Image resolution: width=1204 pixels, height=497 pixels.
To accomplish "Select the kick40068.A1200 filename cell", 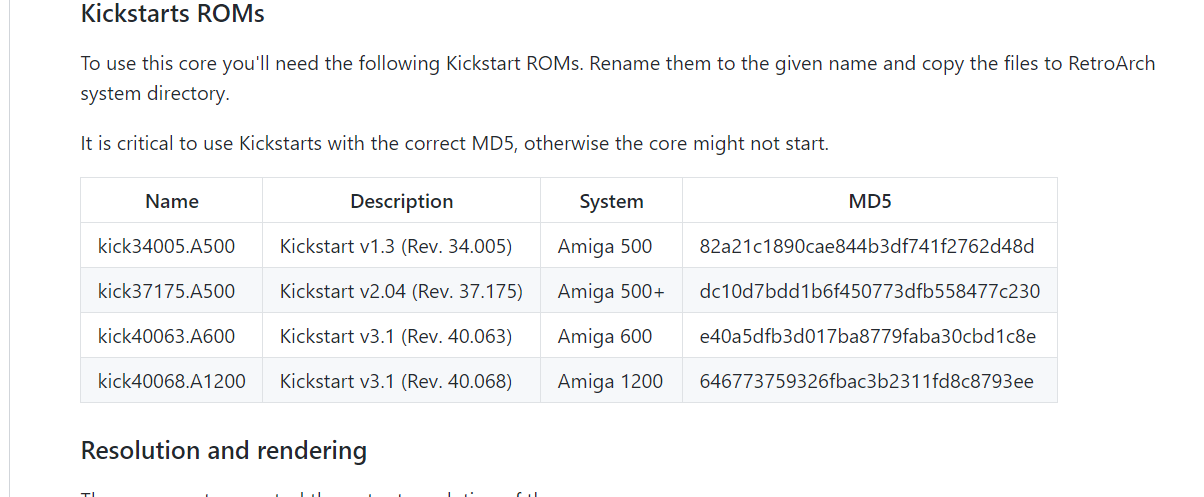I will (172, 381).
